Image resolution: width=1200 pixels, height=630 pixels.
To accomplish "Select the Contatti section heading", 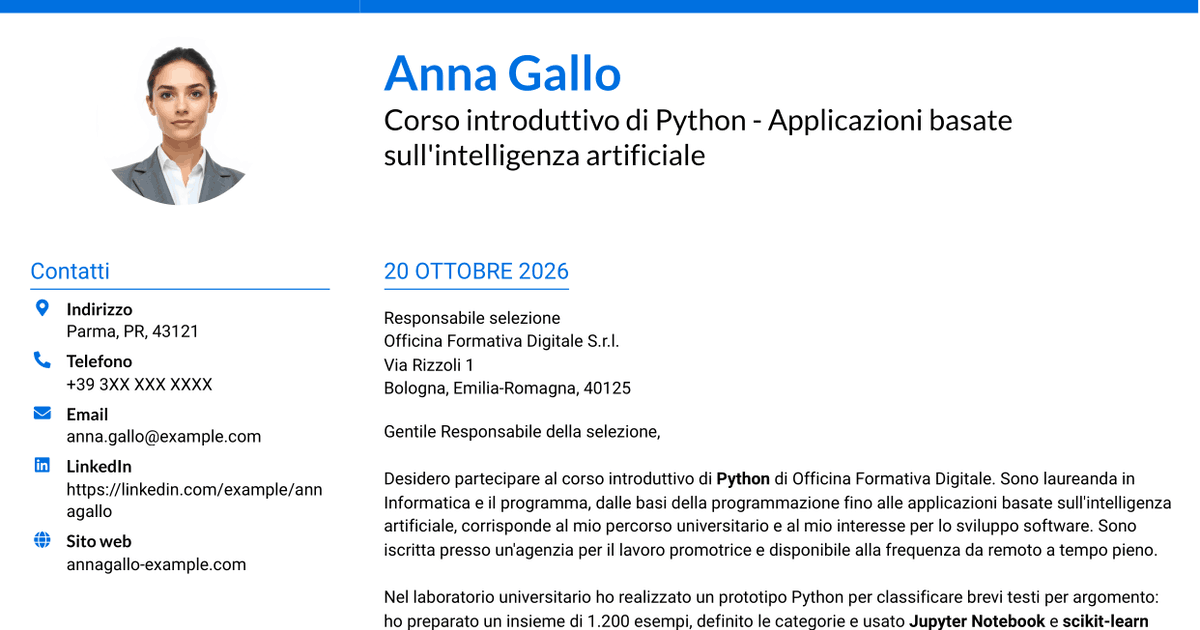I will pyautogui.click(x=70, y=271).
